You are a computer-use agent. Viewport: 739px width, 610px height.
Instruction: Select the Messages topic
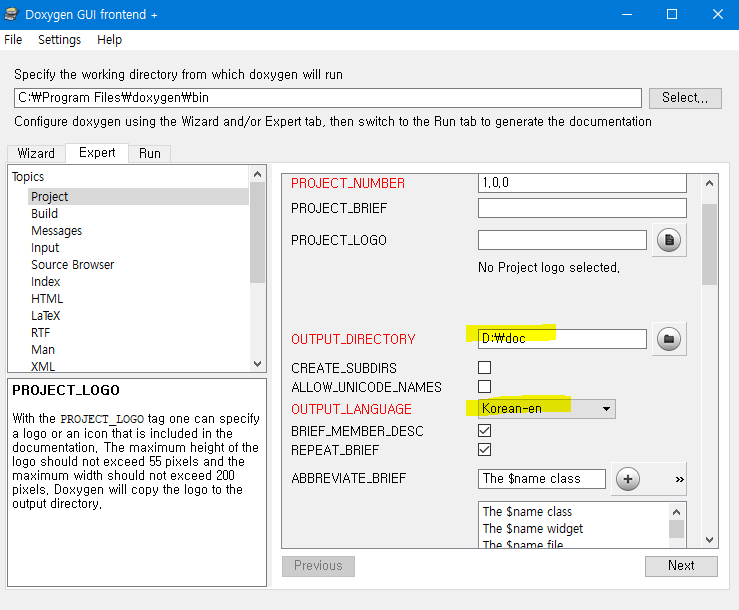point(56,231)
